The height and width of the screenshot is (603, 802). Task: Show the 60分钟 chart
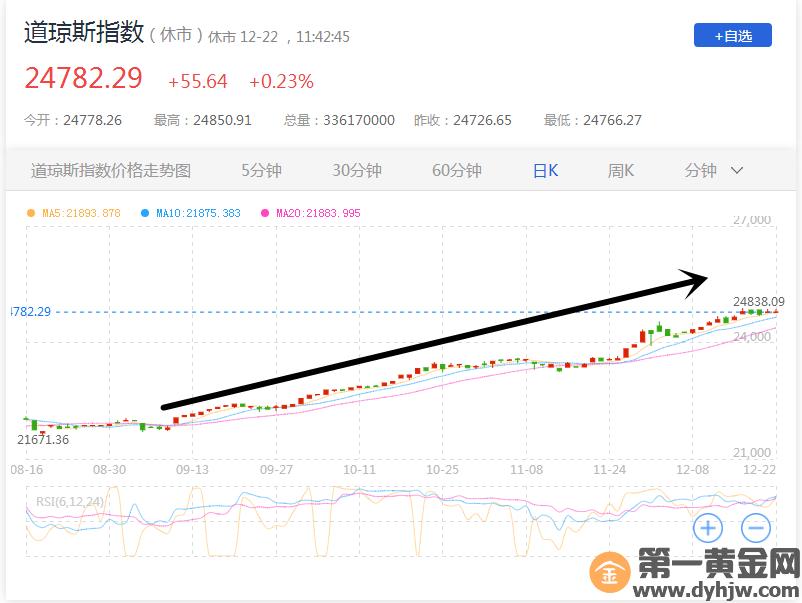coord(457,171)
